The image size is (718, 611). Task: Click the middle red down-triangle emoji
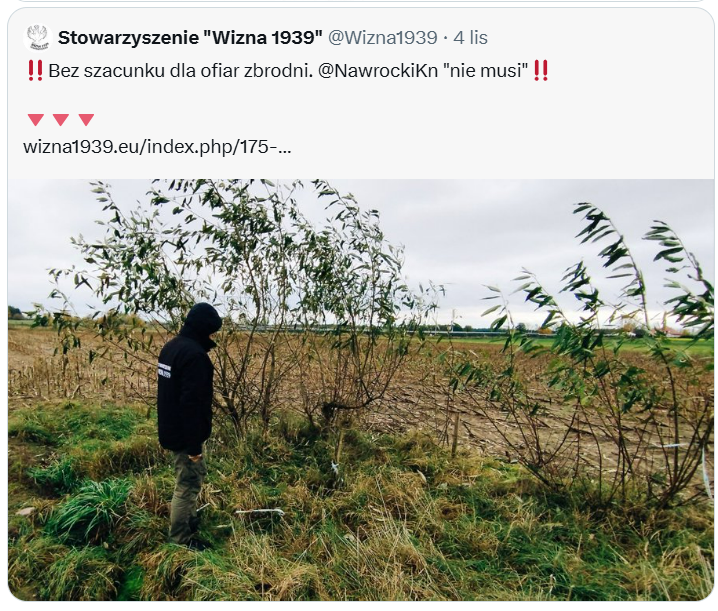point(61,120)
